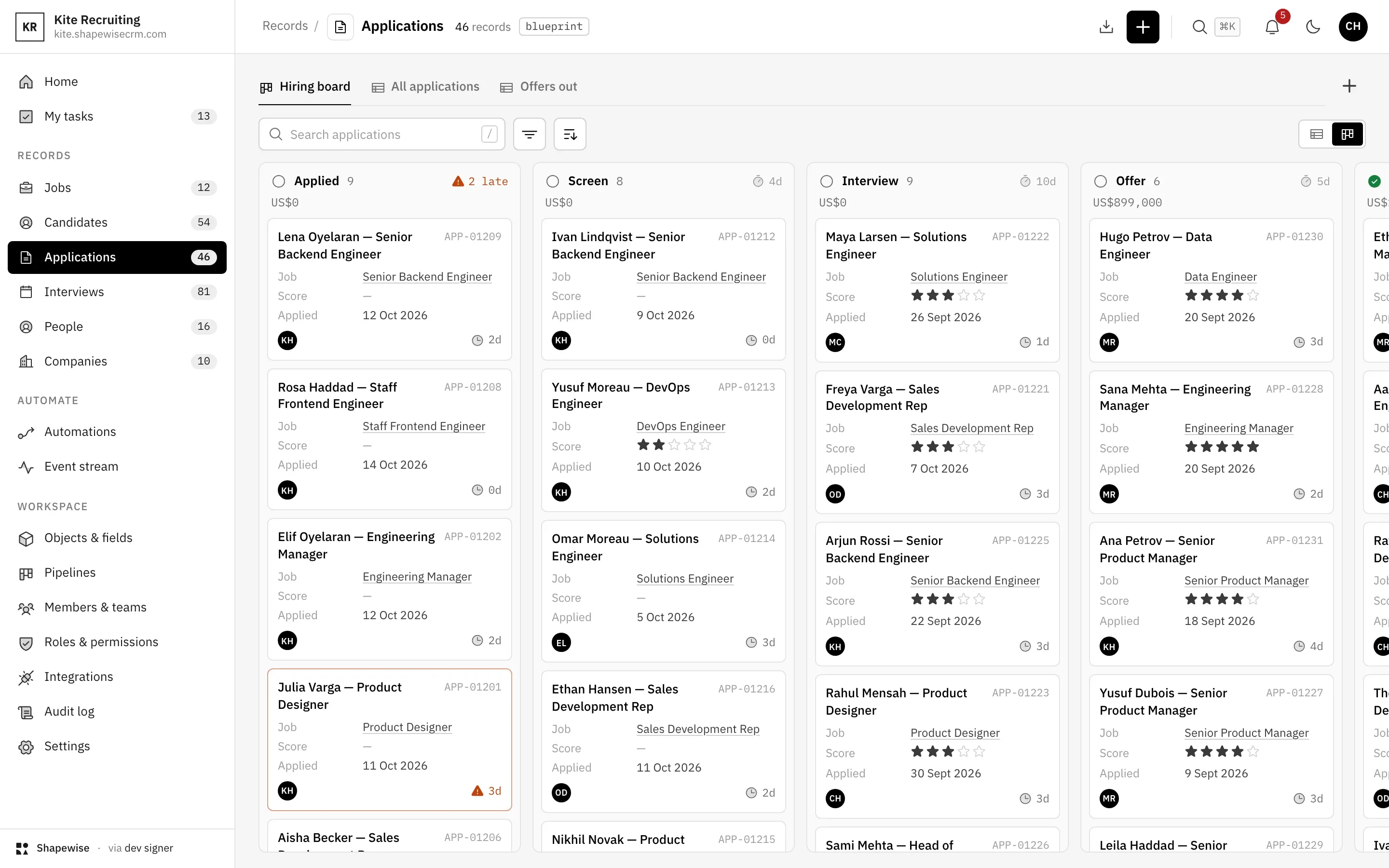
Task: Open Roles & permissions page
Action: (117, 642)
